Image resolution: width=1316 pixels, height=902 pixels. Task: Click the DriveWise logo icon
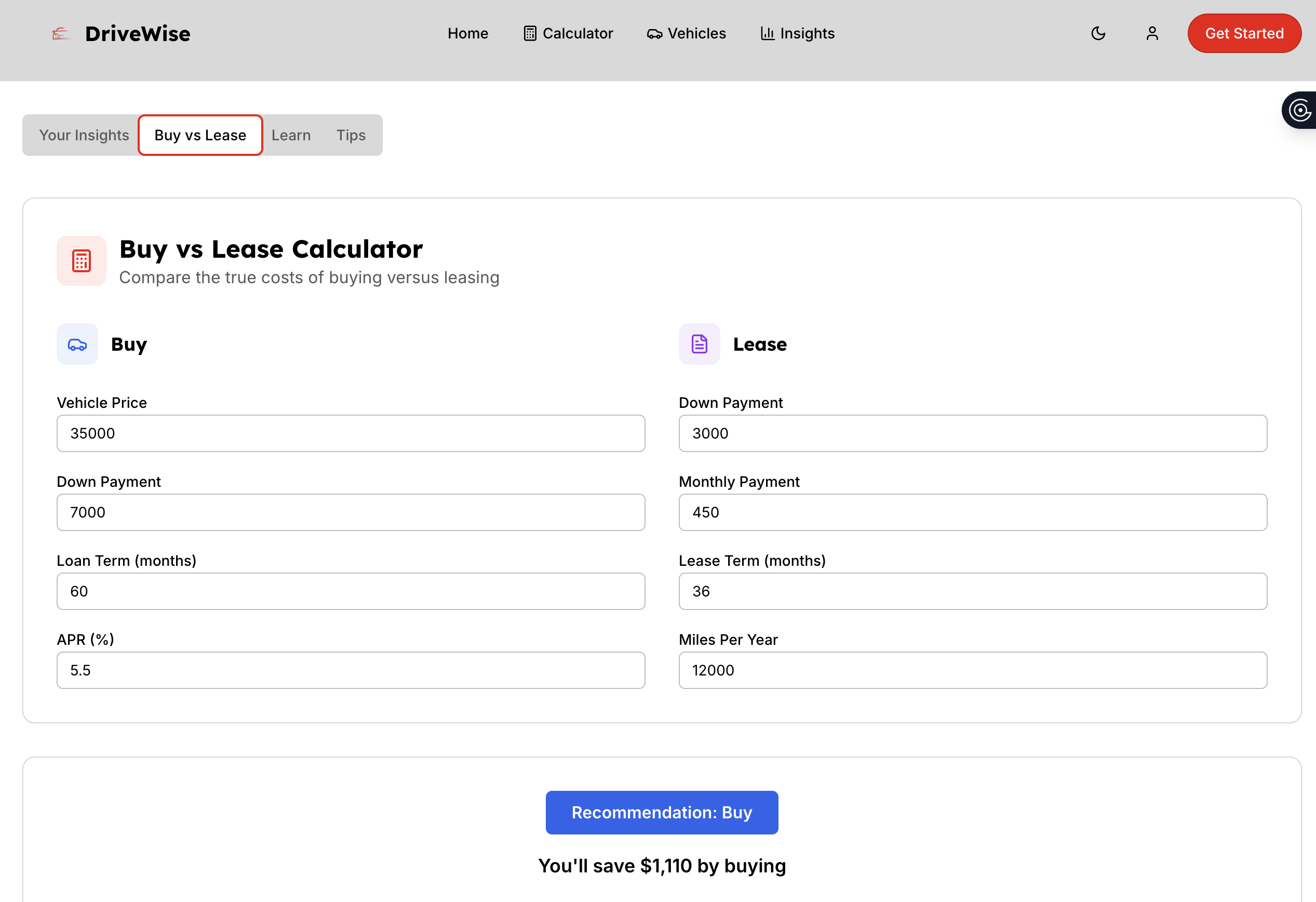pos(61,34)
